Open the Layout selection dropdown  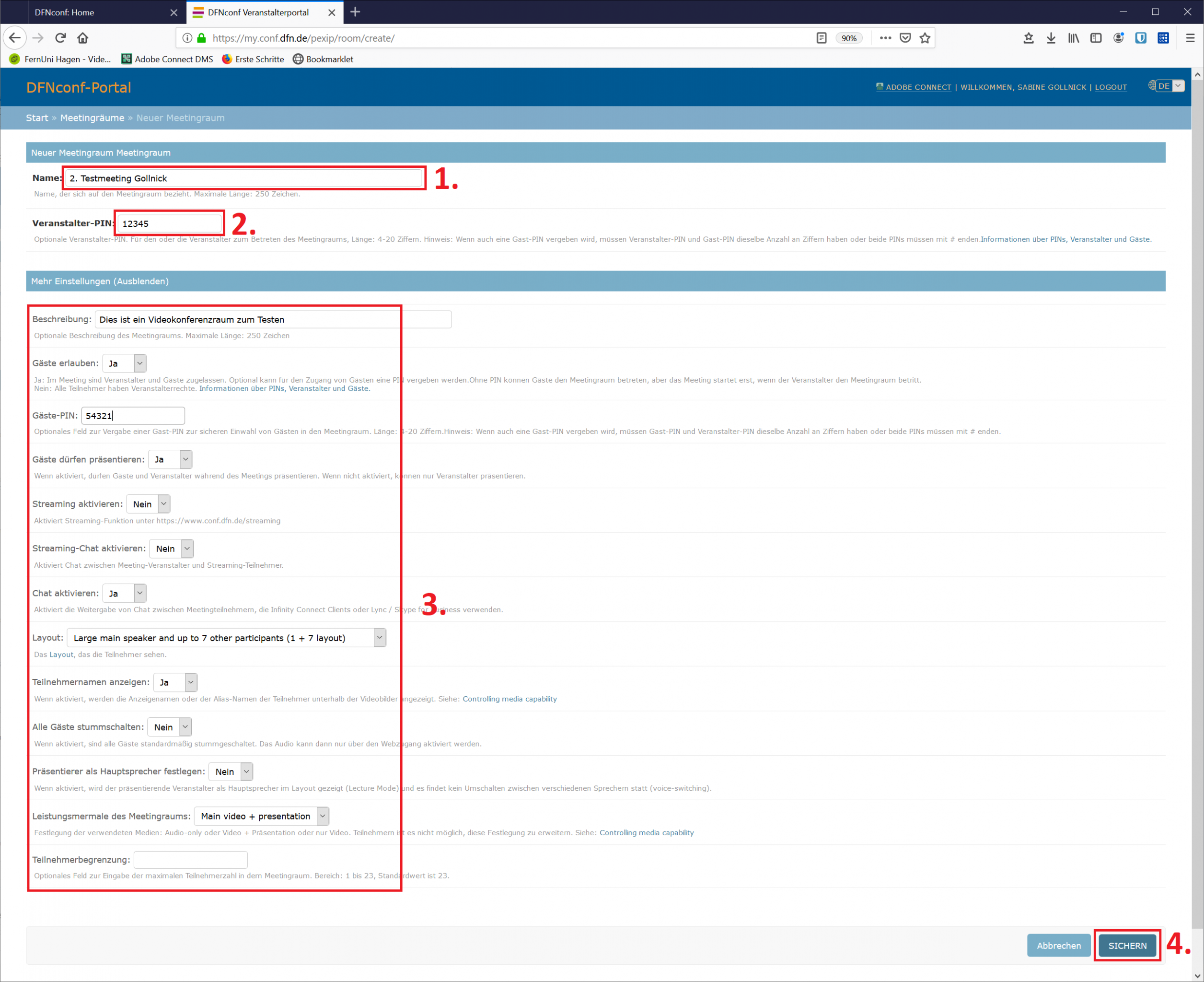pyautogui.click(x=226, y=638)
